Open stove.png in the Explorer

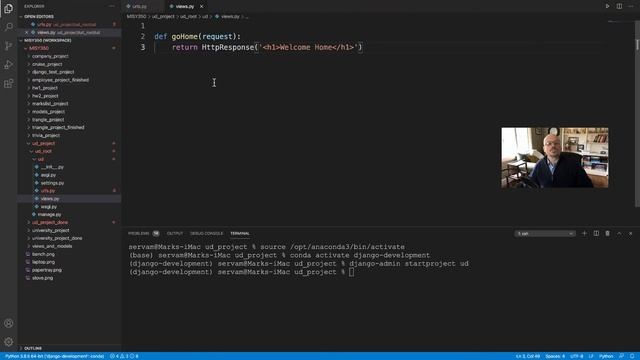(42, 278)
